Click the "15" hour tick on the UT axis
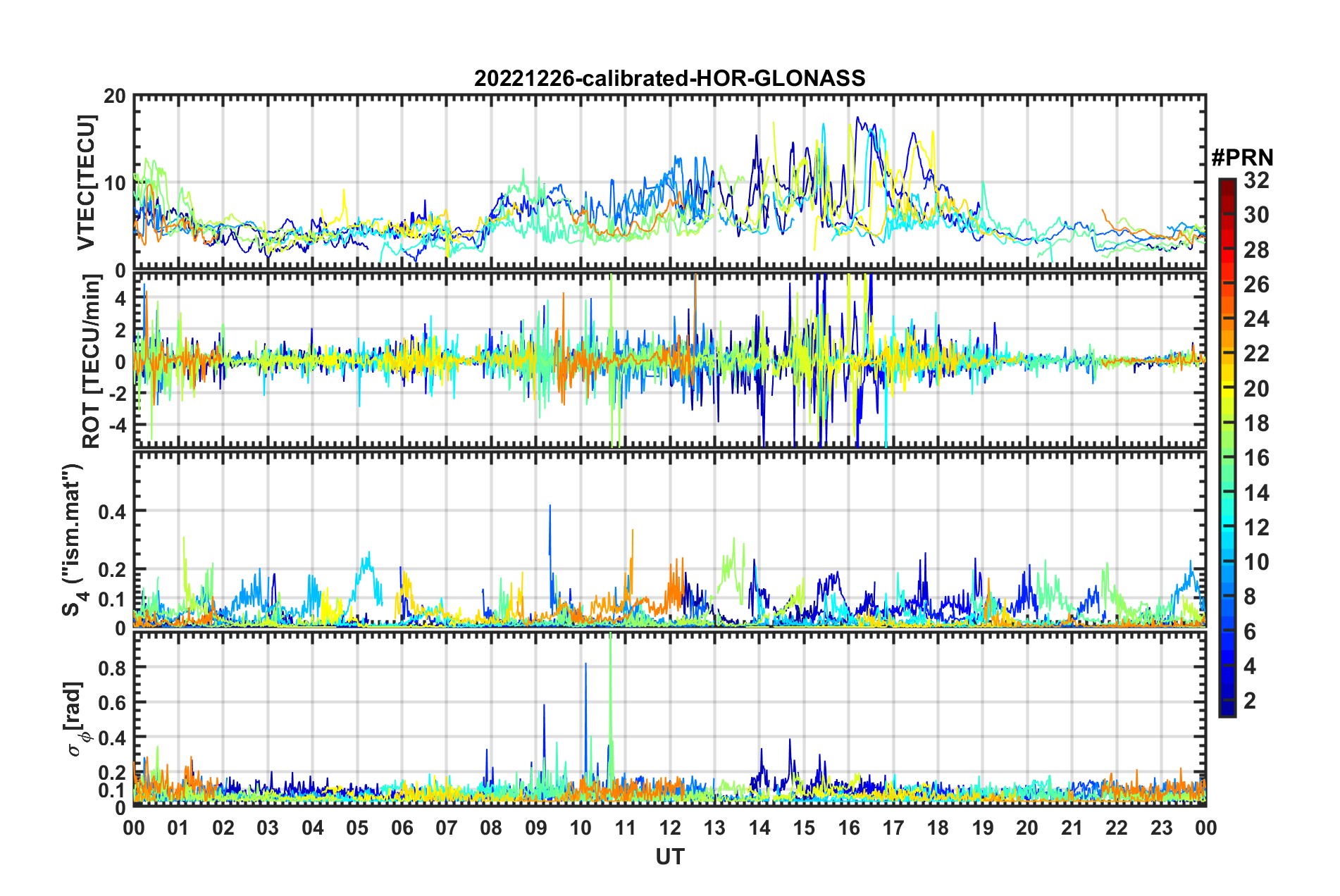This screenshot has height=896, width=1340. pos(804,827)
